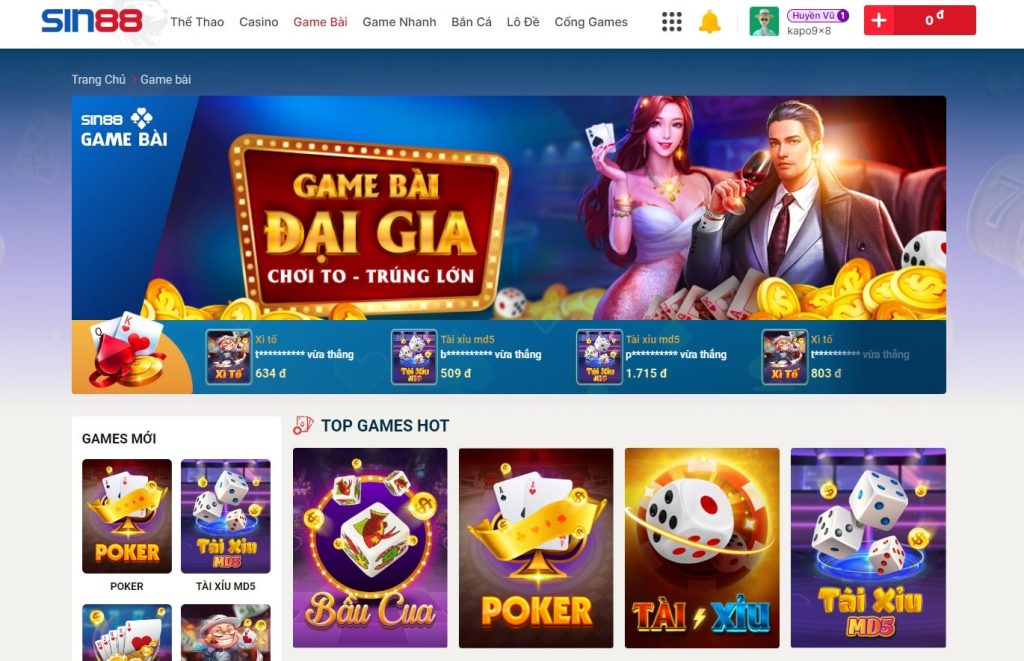Open the Thể Thao menu
This screenshot has width=1024, height=661.
(197, 22)
